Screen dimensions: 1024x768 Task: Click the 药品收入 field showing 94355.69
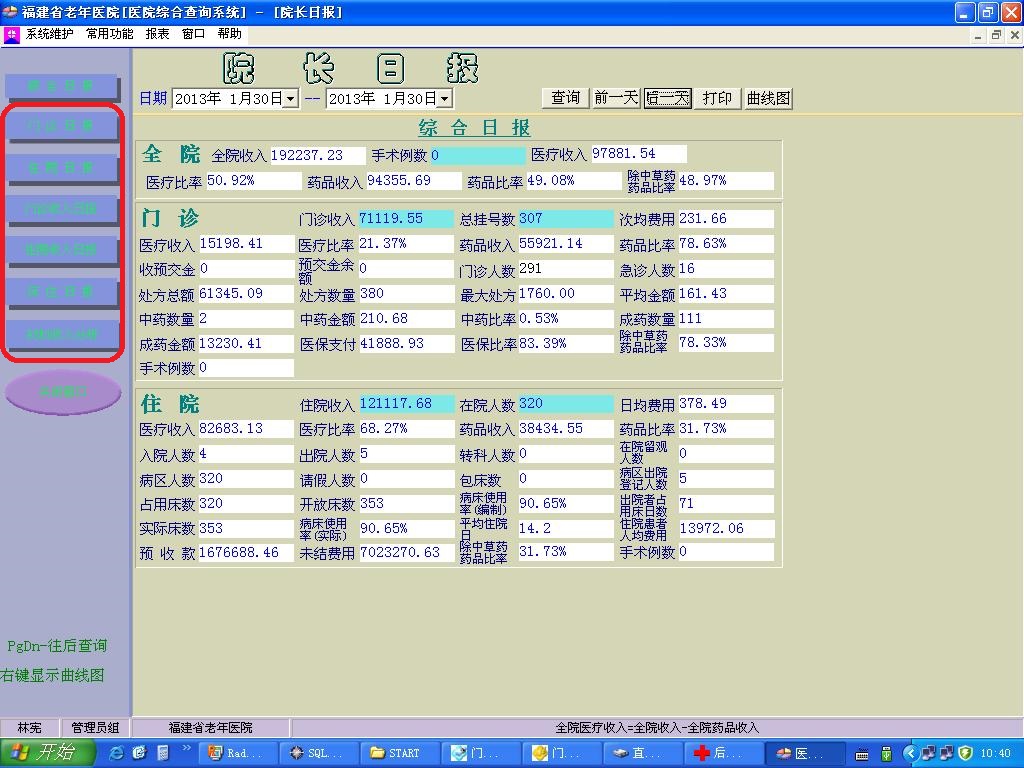[413, 181]
